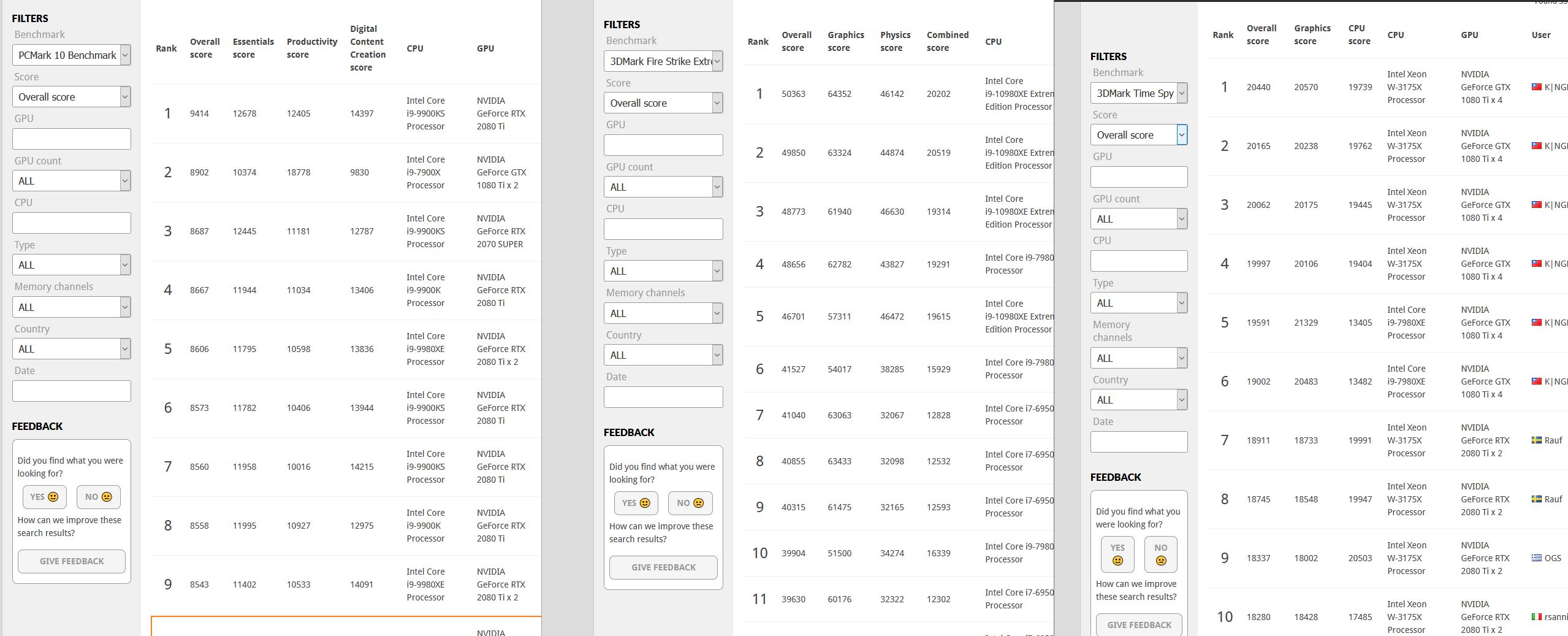The image size is (1568, 636).
Task: Select PCMark 10 overall score 9414
Action: (x=199, y=113)
